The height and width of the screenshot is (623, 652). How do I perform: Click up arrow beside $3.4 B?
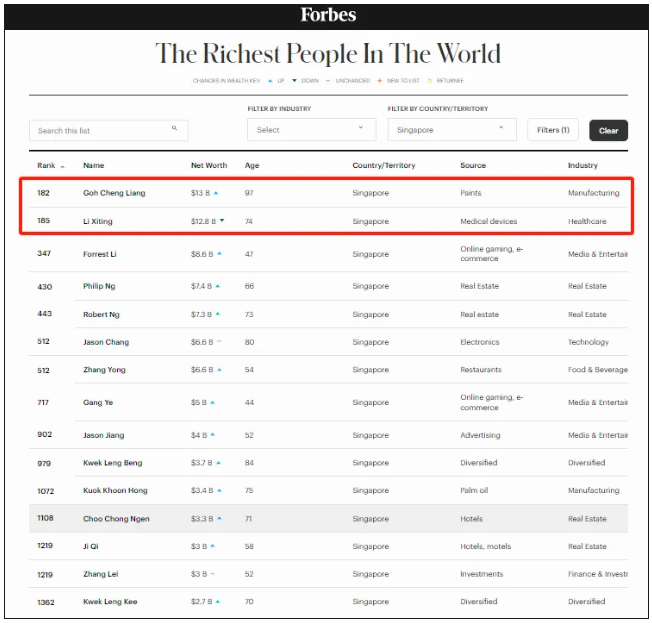point(220,491)
